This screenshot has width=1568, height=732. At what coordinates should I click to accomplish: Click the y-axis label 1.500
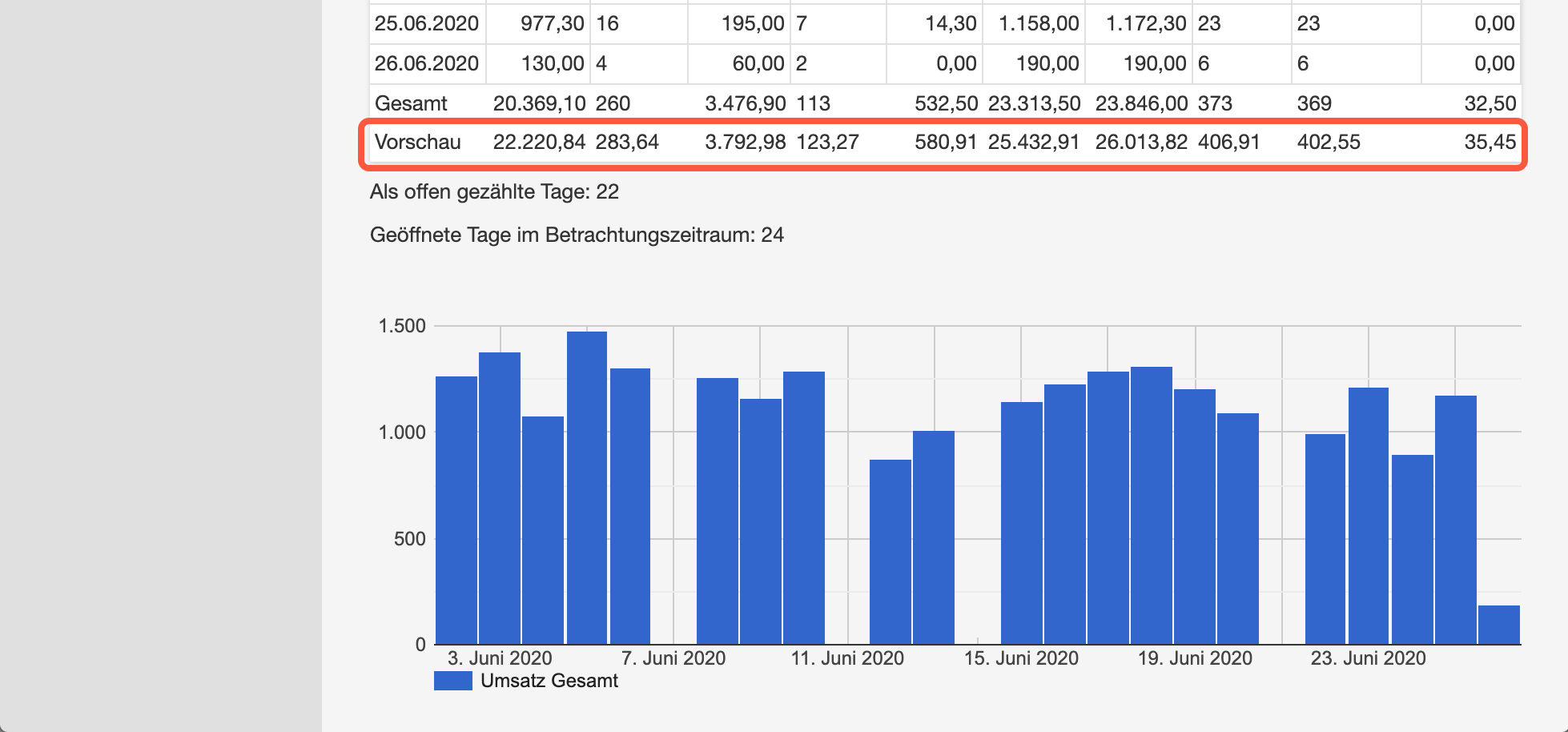click(x=402, y=326)
